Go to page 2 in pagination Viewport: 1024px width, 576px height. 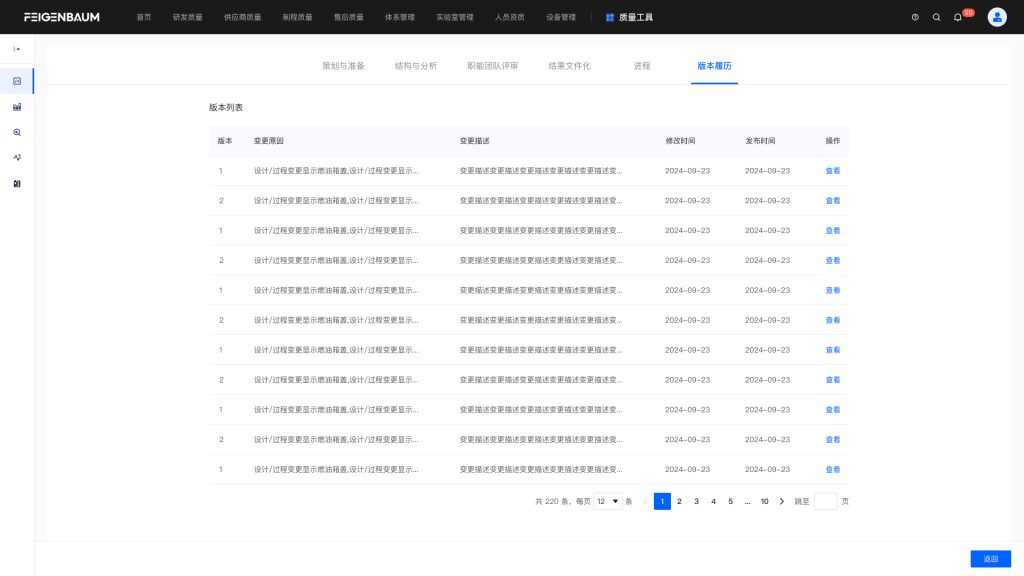click(x=679, y=502)
